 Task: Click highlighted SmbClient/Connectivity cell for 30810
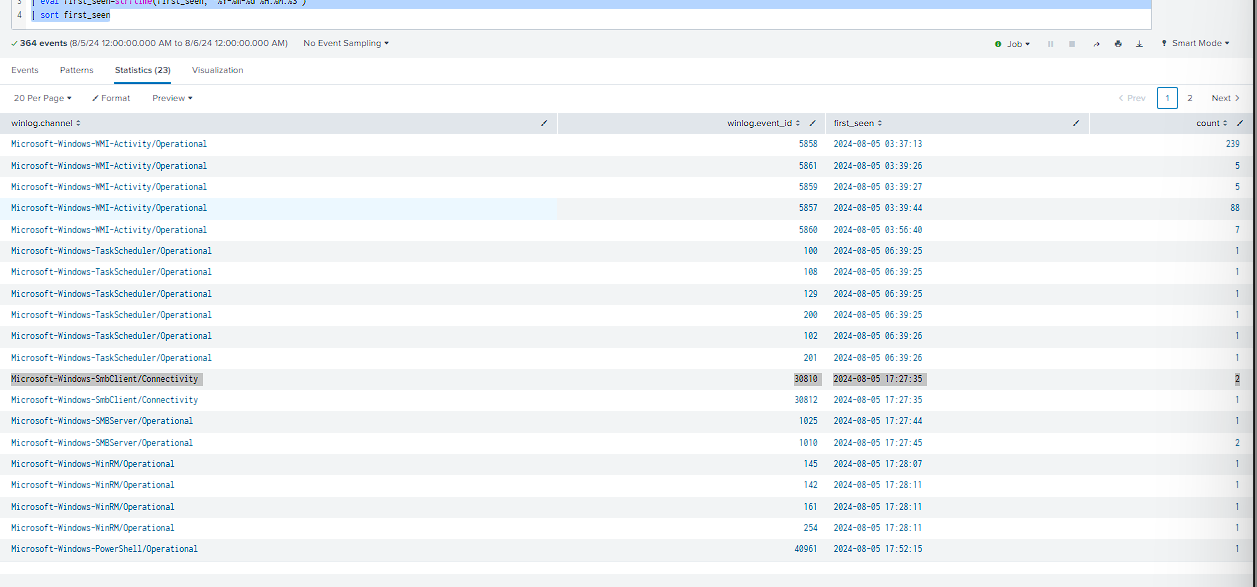[106, 379]
